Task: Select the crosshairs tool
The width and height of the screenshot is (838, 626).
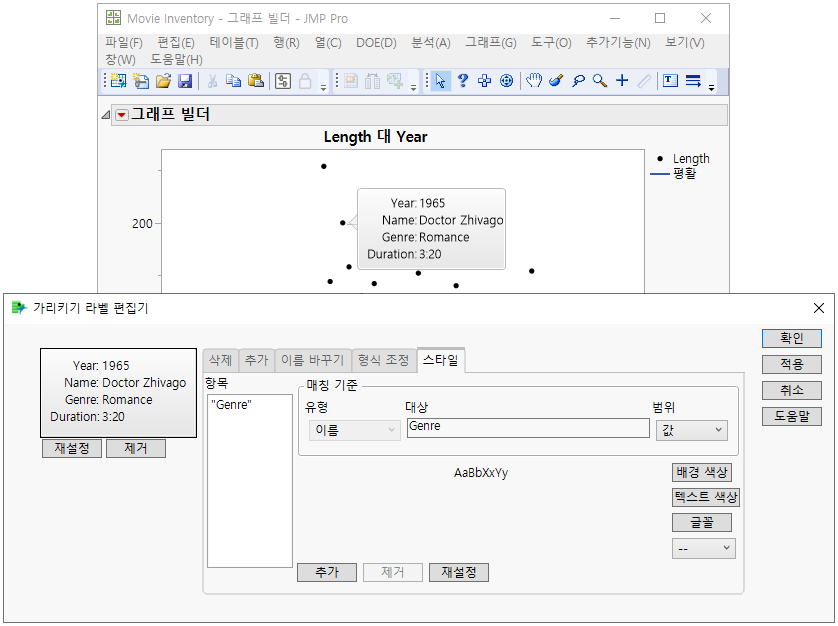Action: click(x=622, y=81)
